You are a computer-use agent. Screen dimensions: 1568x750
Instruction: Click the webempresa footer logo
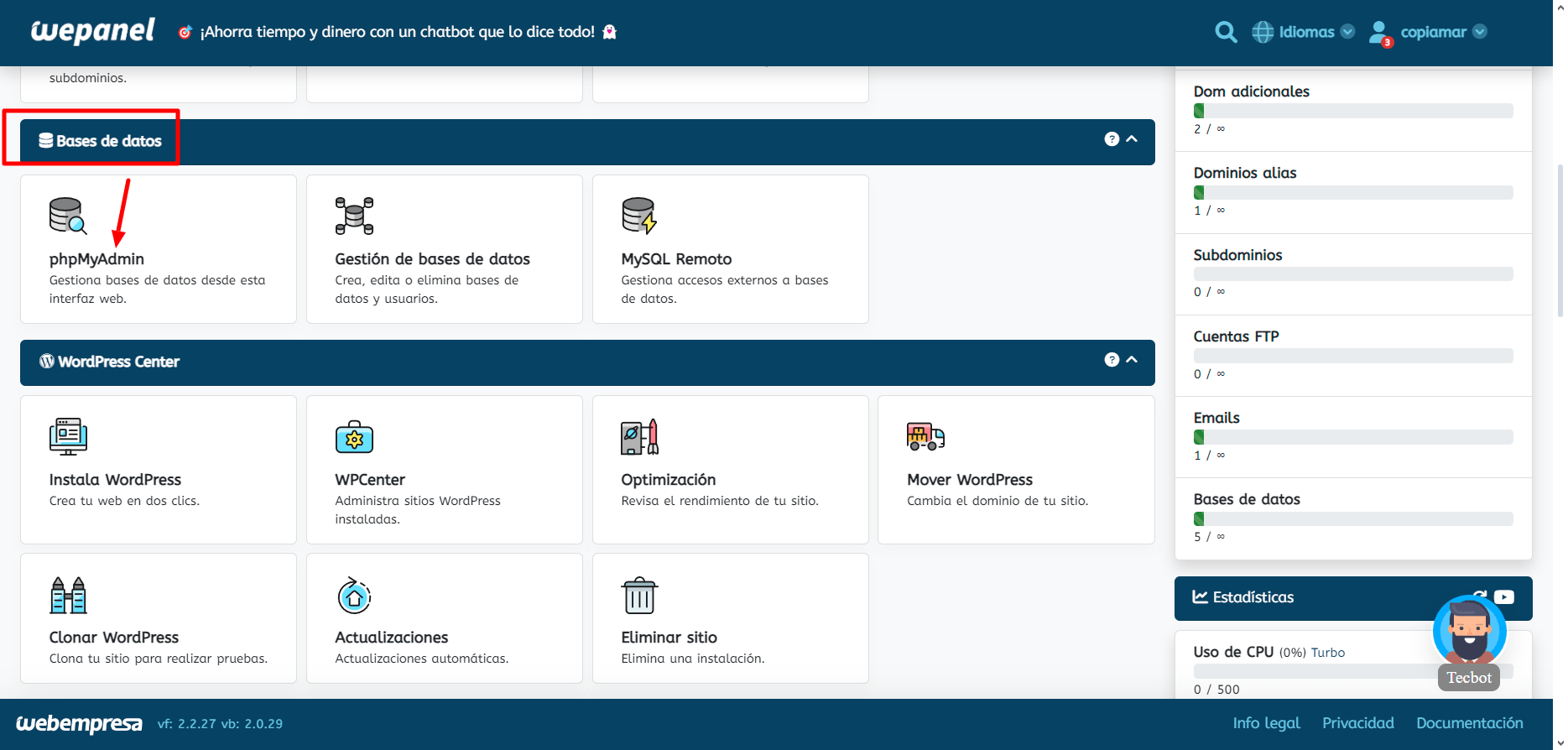(79, 723)
